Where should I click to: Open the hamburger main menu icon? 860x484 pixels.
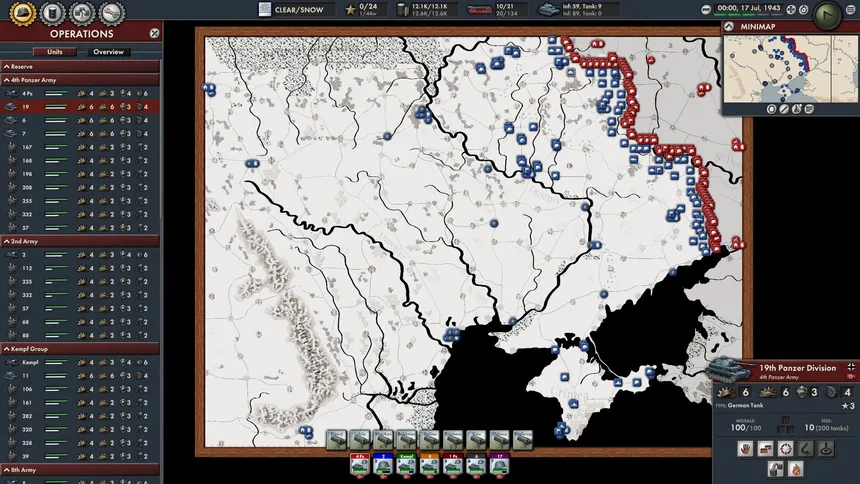850,9
